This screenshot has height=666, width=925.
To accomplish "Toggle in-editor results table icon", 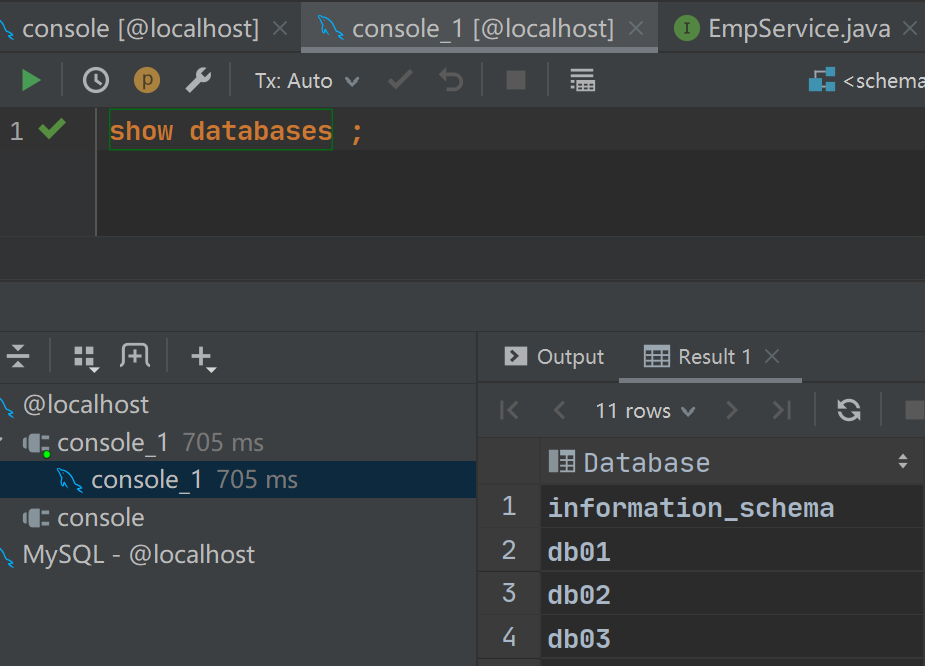I will [x=582, y=80].
